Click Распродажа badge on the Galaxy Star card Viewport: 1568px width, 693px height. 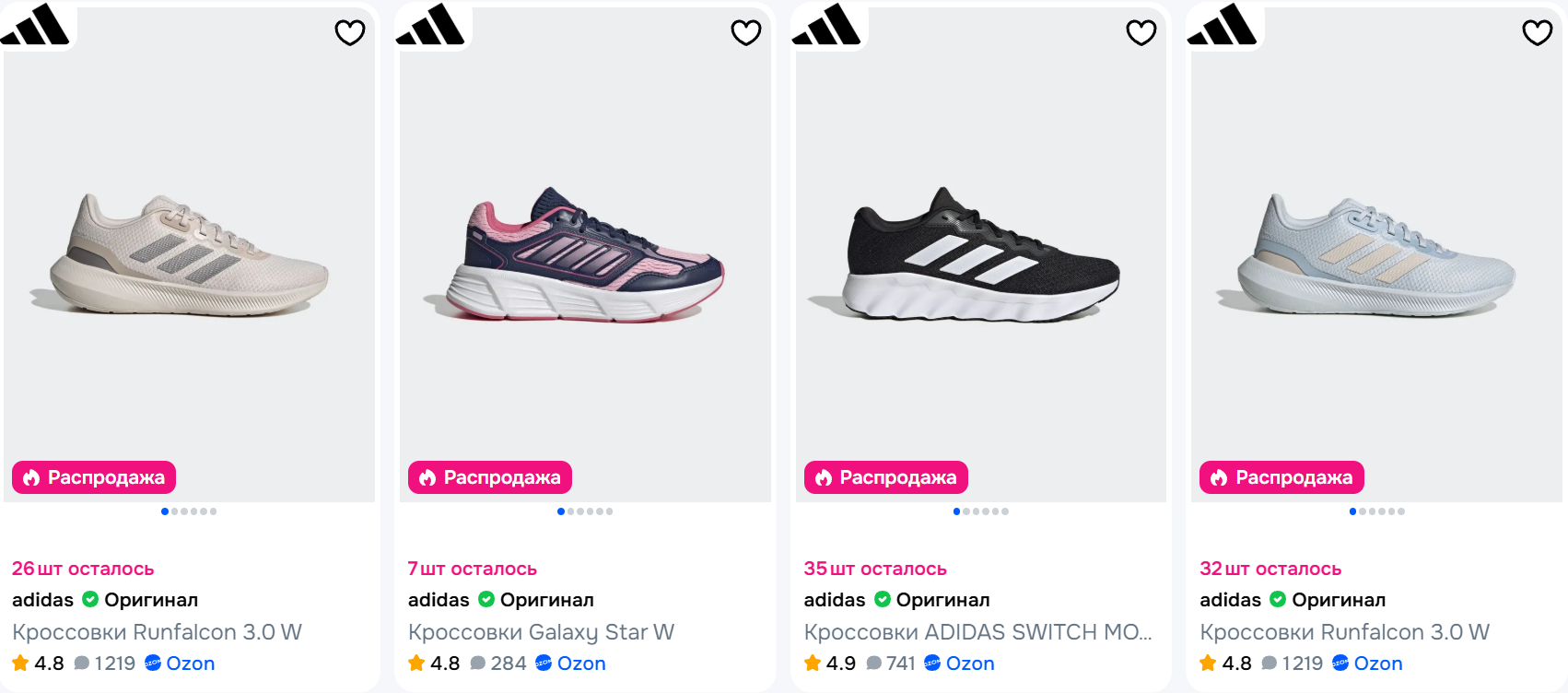[x=490, y=477]
